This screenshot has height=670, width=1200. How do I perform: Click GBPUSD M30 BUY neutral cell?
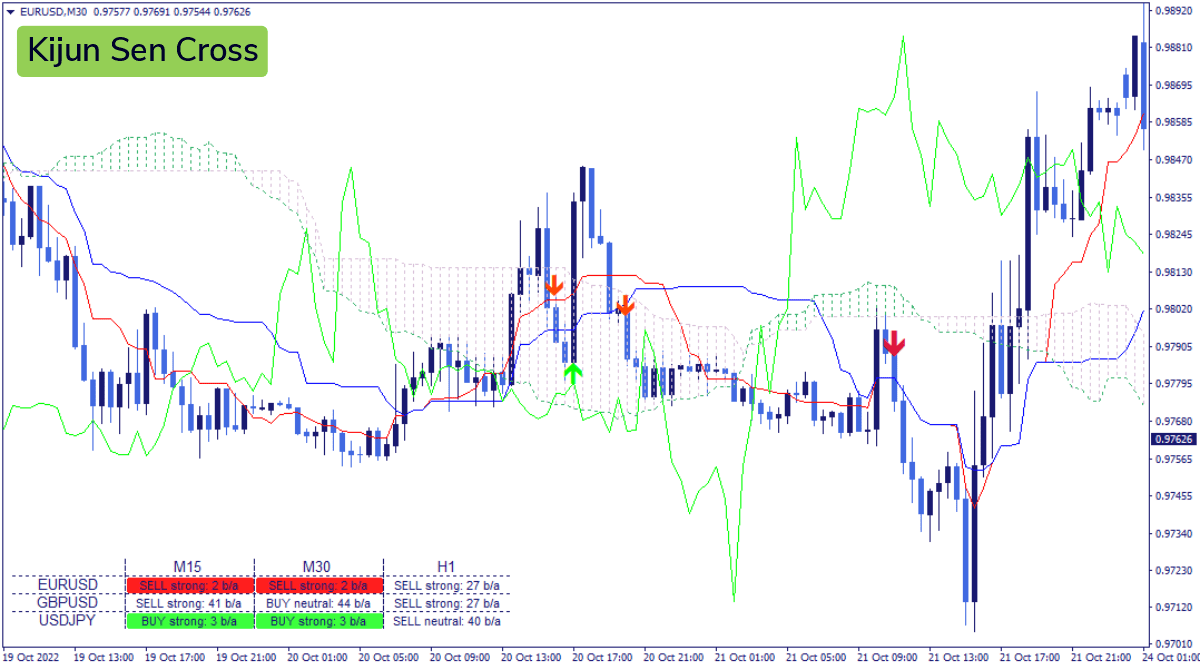tap(319, 603)
